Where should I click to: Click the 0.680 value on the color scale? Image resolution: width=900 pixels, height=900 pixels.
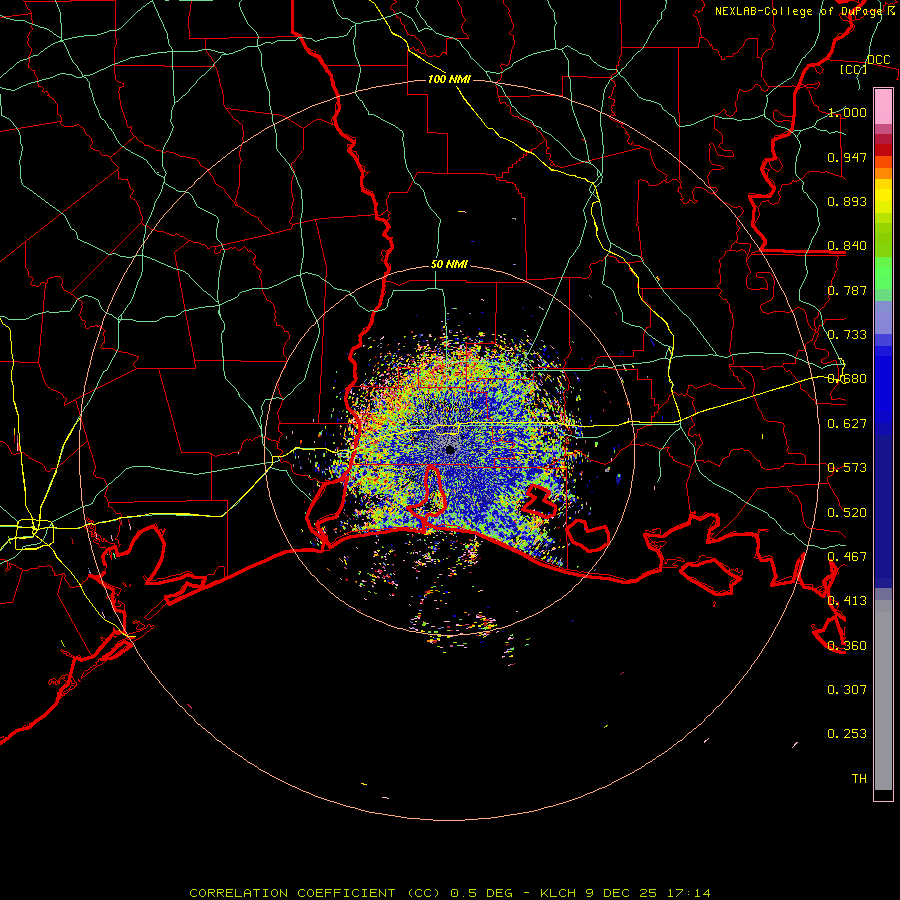(847, 379)
